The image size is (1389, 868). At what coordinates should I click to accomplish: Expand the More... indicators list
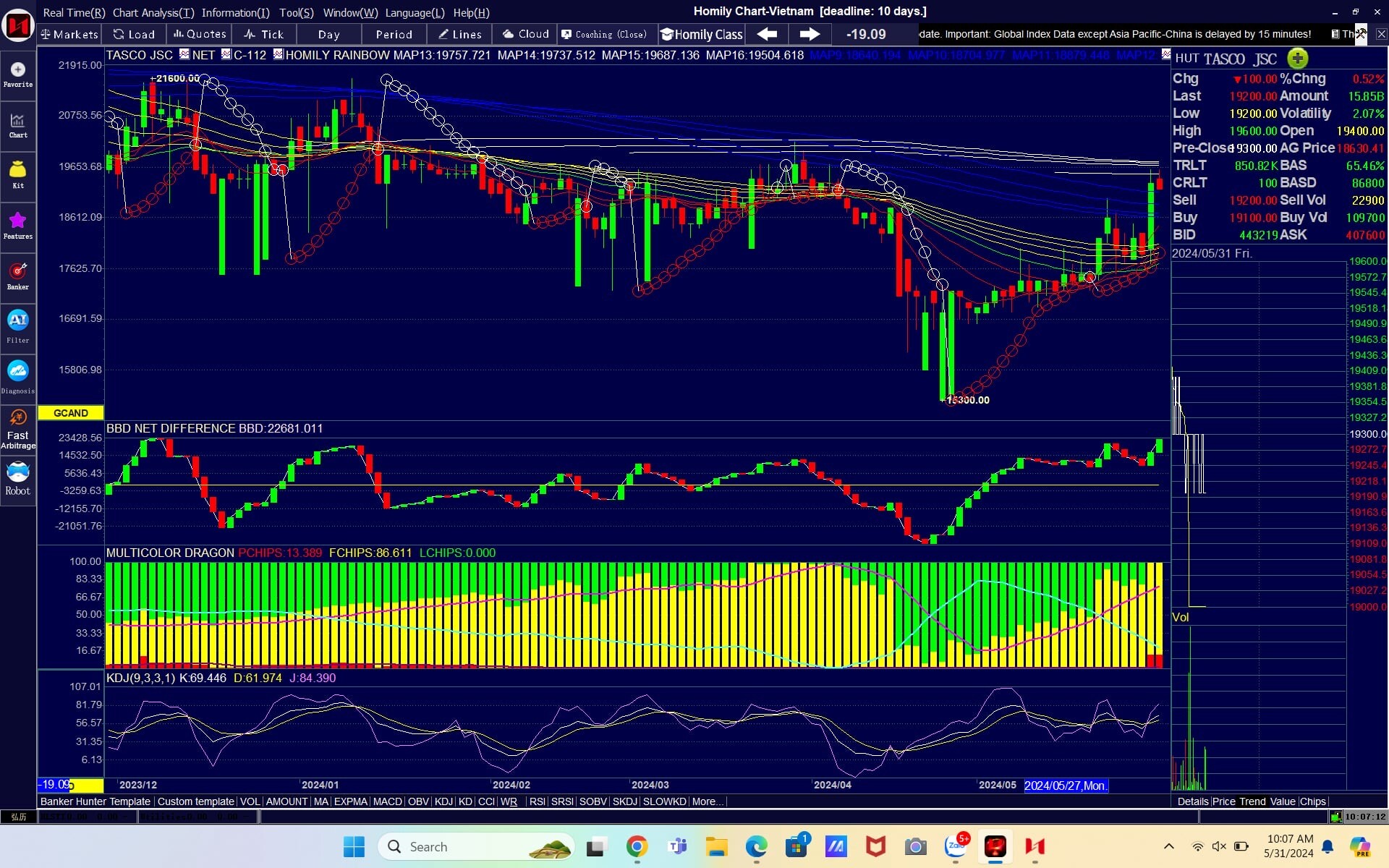(708, 801)
